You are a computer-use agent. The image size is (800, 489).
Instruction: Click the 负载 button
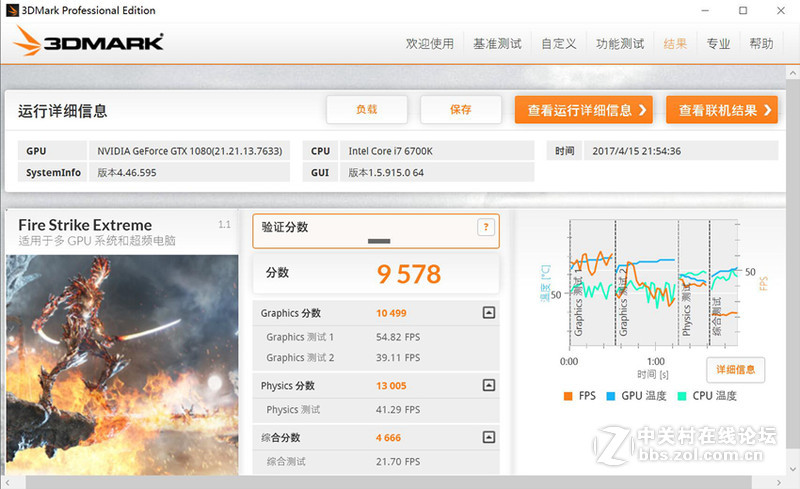tap(367, 109)
